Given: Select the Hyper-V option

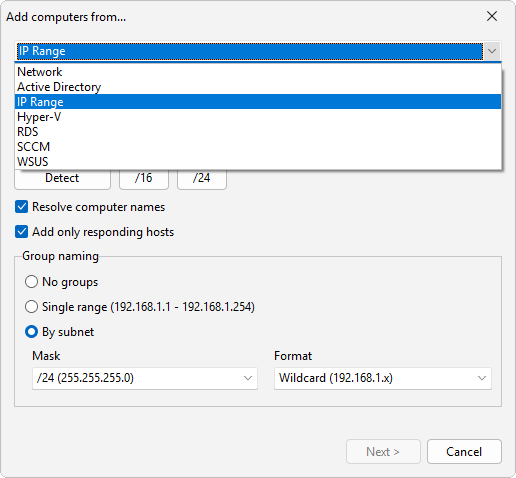Looking at the screenshot, I should [258, 117].
